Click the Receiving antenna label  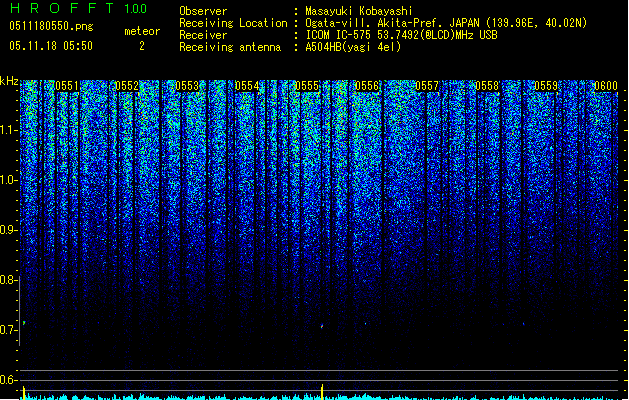230,47
